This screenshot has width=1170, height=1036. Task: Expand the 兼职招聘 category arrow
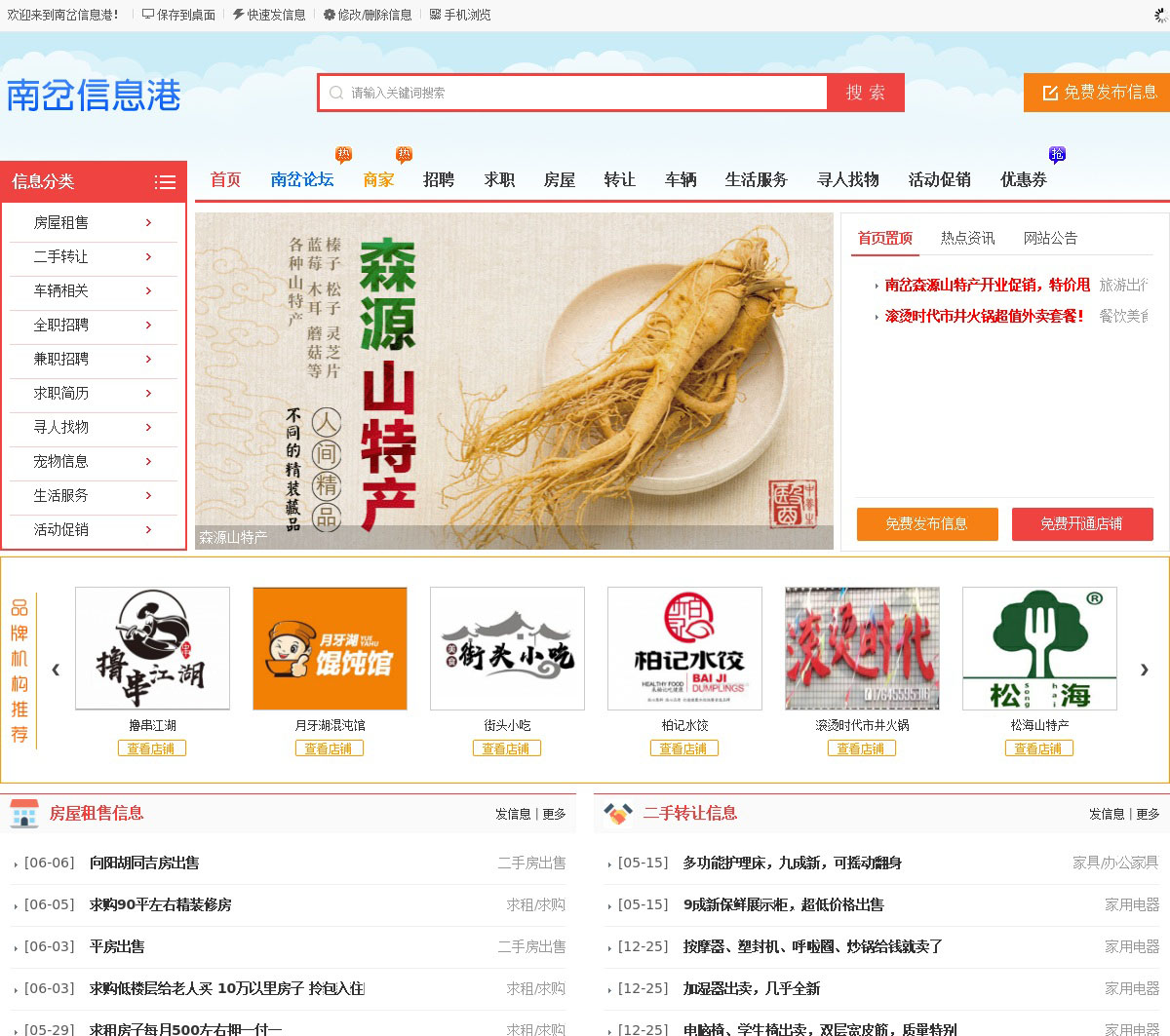point(148,360)
